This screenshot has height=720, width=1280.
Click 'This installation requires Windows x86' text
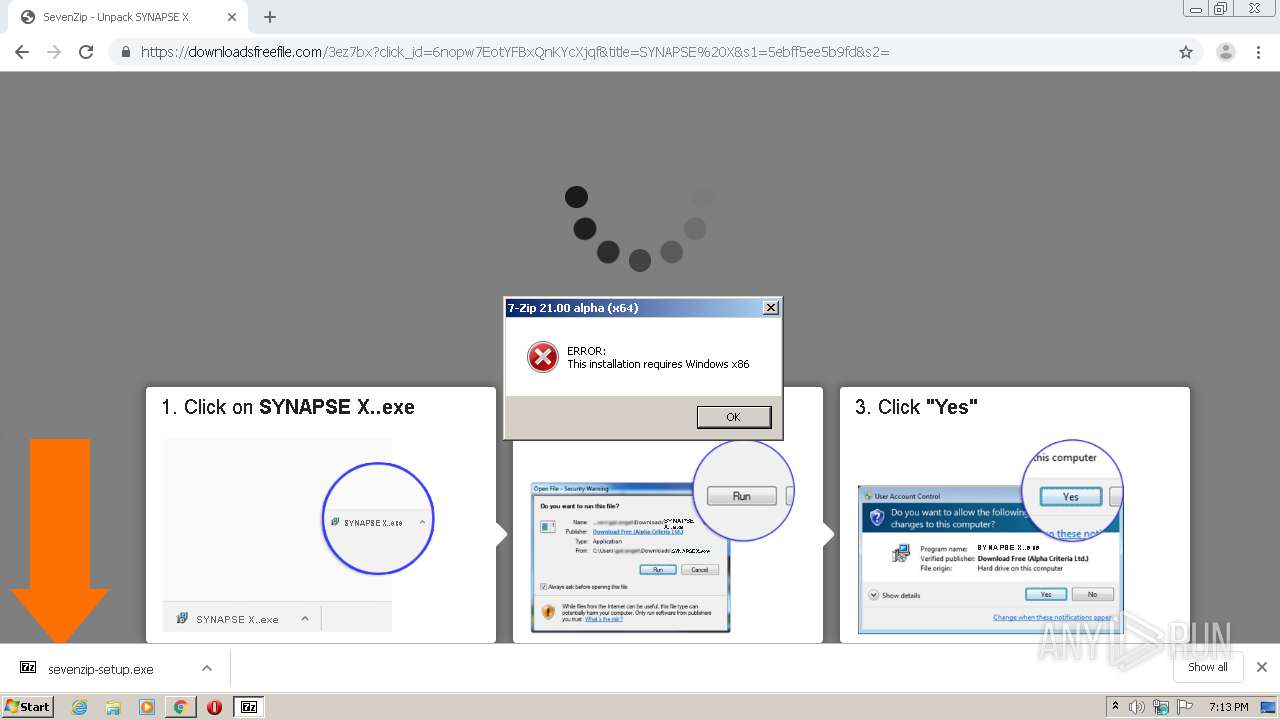pyautogui.click(x=658, y=364)
